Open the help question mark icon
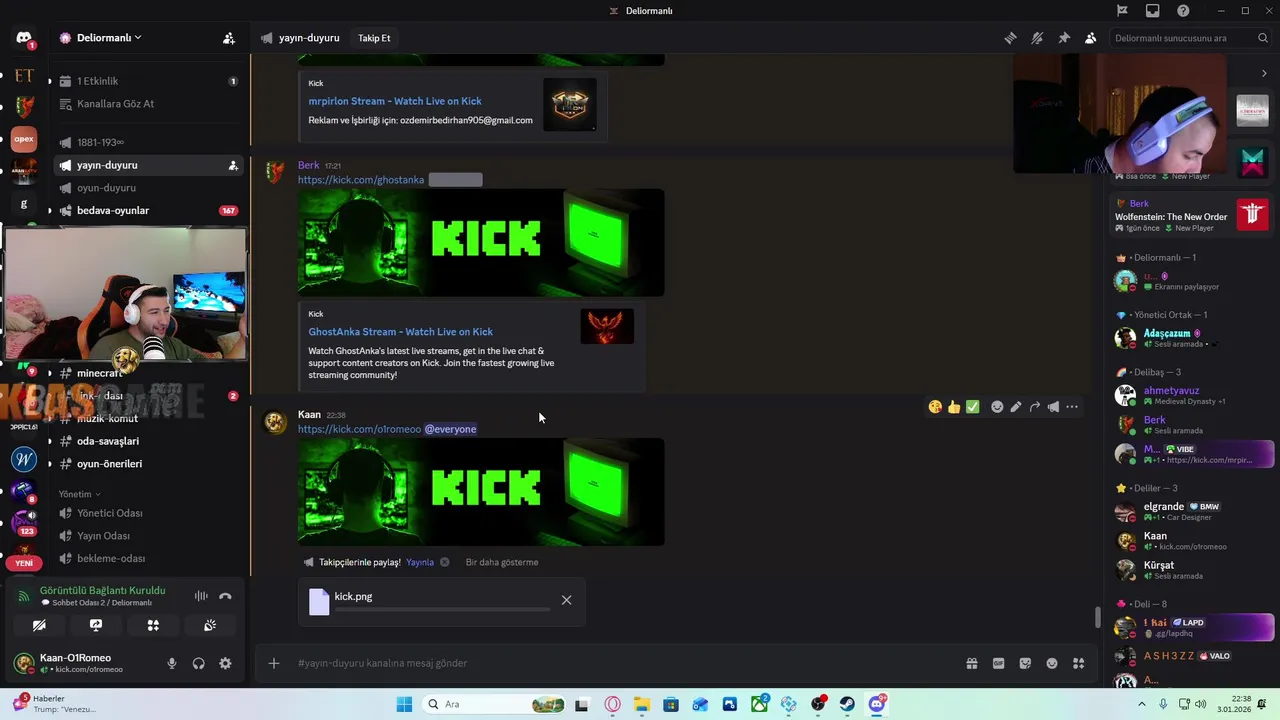The width and height of the screenshot is (1280, 720). [x=1183, y=11]
